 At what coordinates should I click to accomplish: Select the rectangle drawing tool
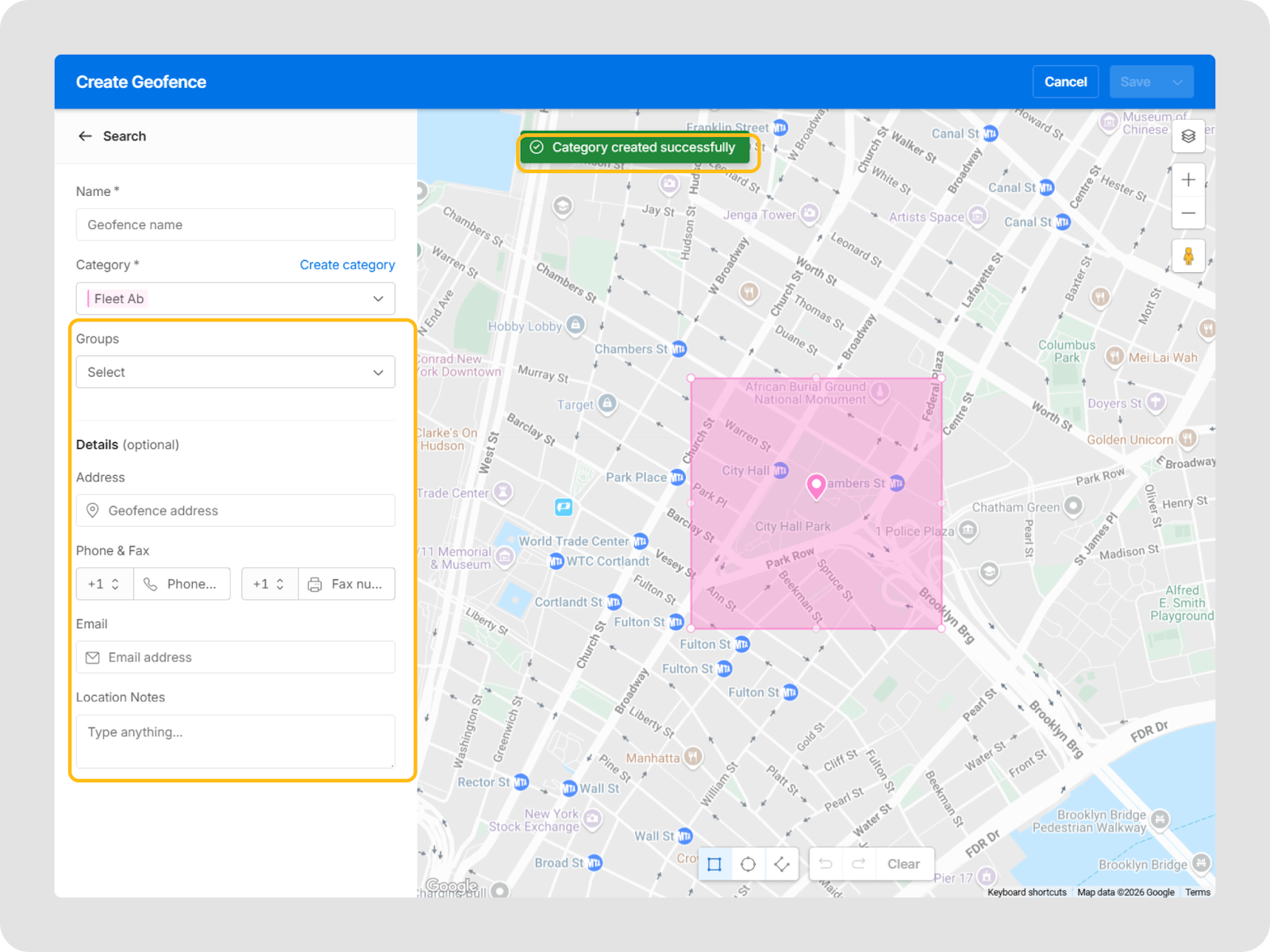714,864
